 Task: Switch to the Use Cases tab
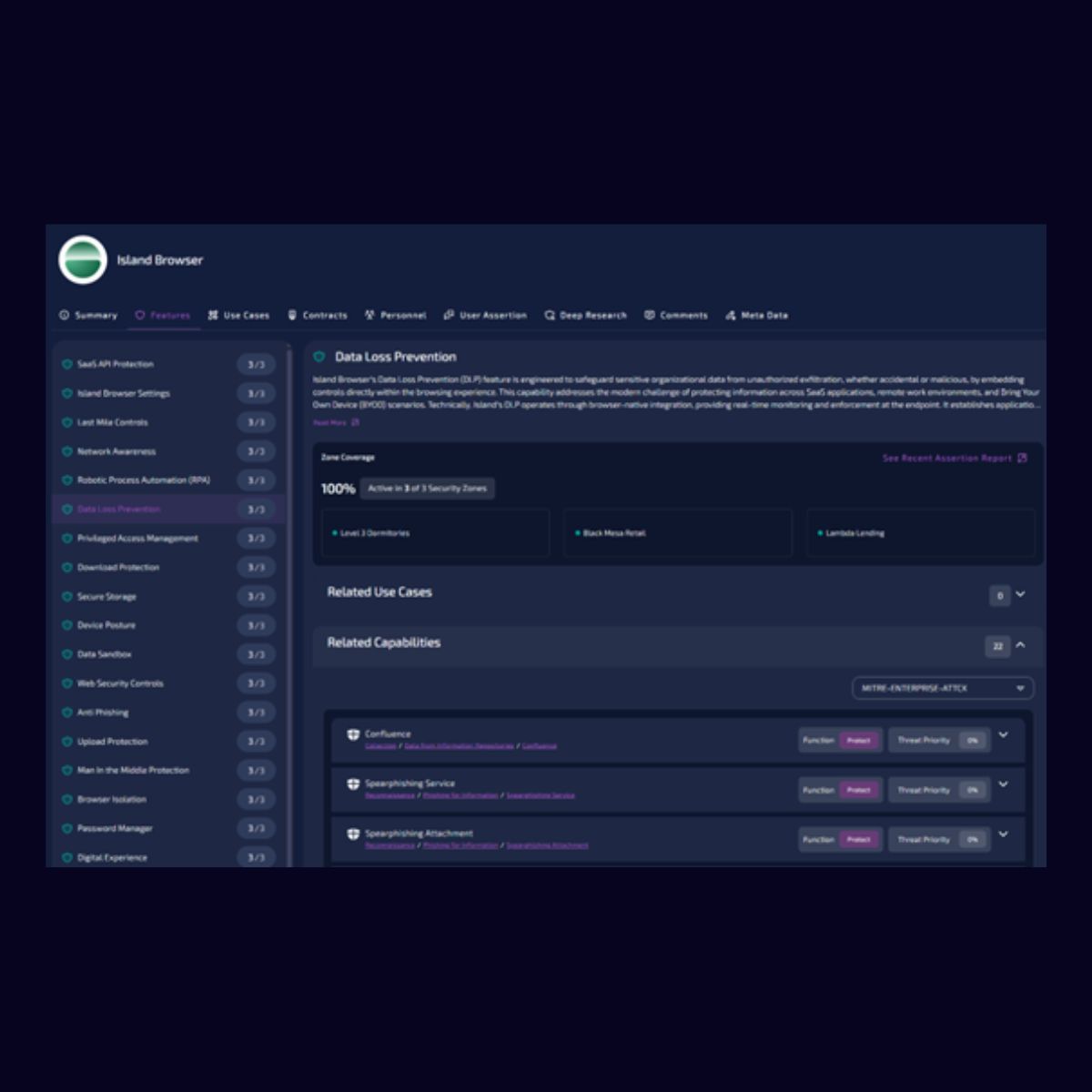(x=238, y=315)
